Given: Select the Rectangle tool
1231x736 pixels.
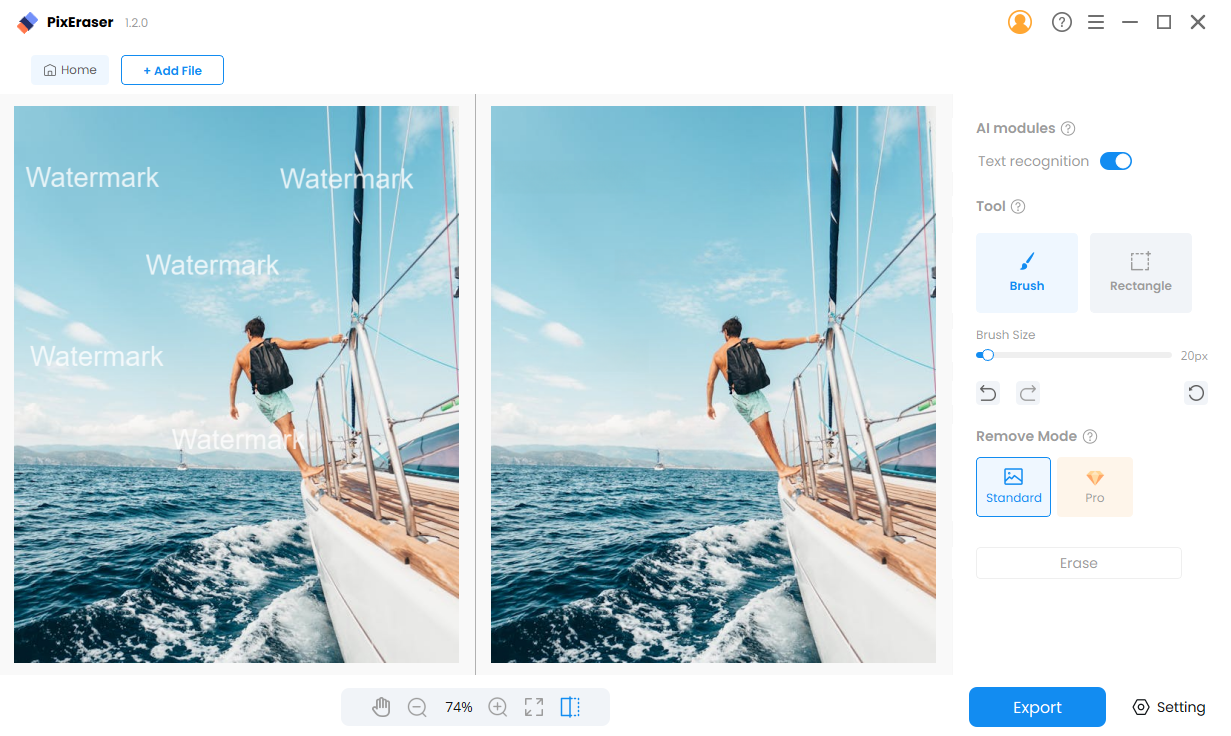Looking at the screenshot, I should click(1141, 273).
